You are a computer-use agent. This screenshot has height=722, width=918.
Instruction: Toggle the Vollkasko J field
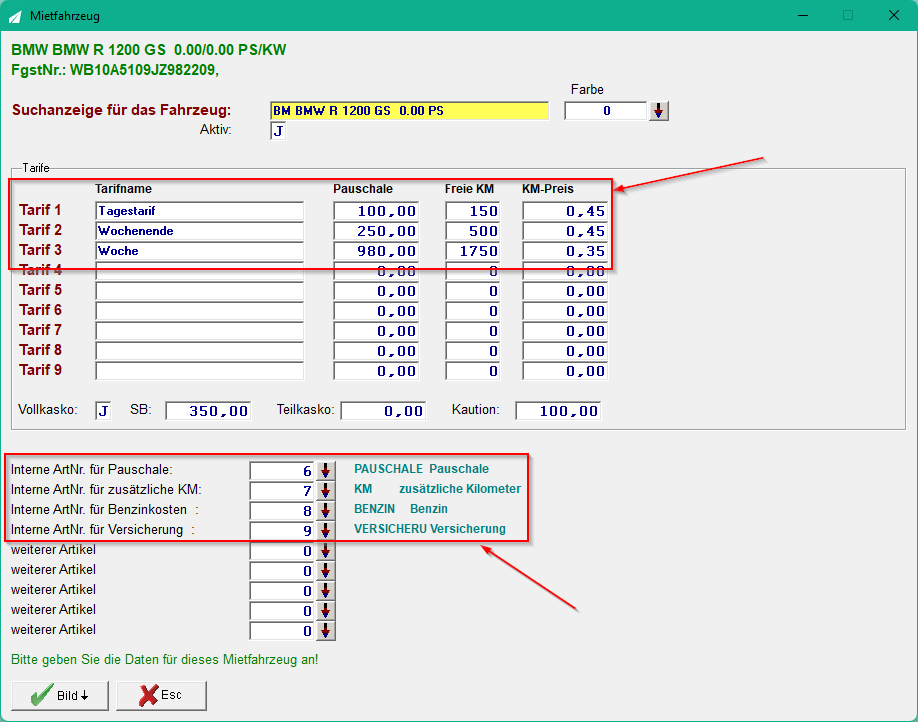coord(103,410)
